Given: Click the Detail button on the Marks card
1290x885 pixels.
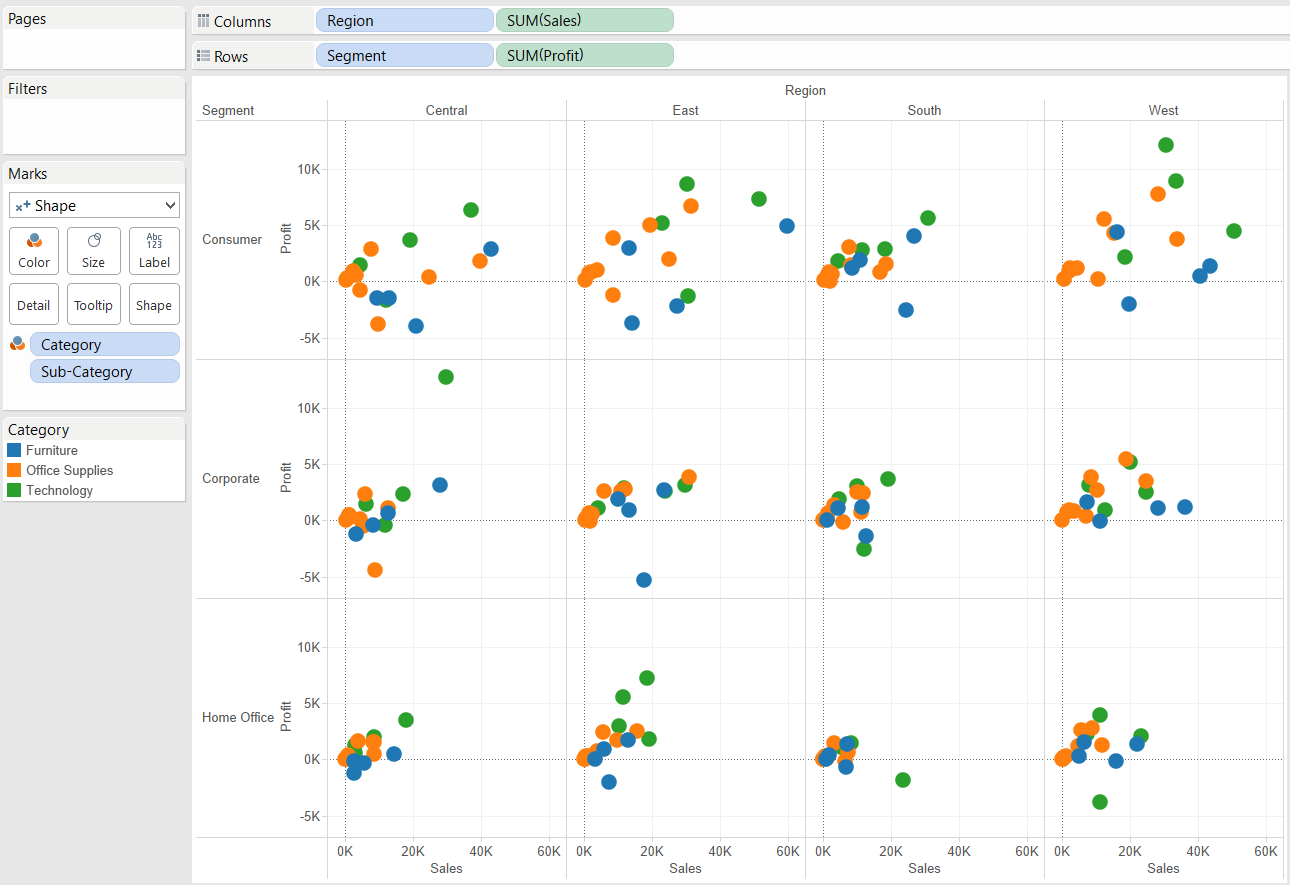Looking at the screenshot, I should coord(33,304).
